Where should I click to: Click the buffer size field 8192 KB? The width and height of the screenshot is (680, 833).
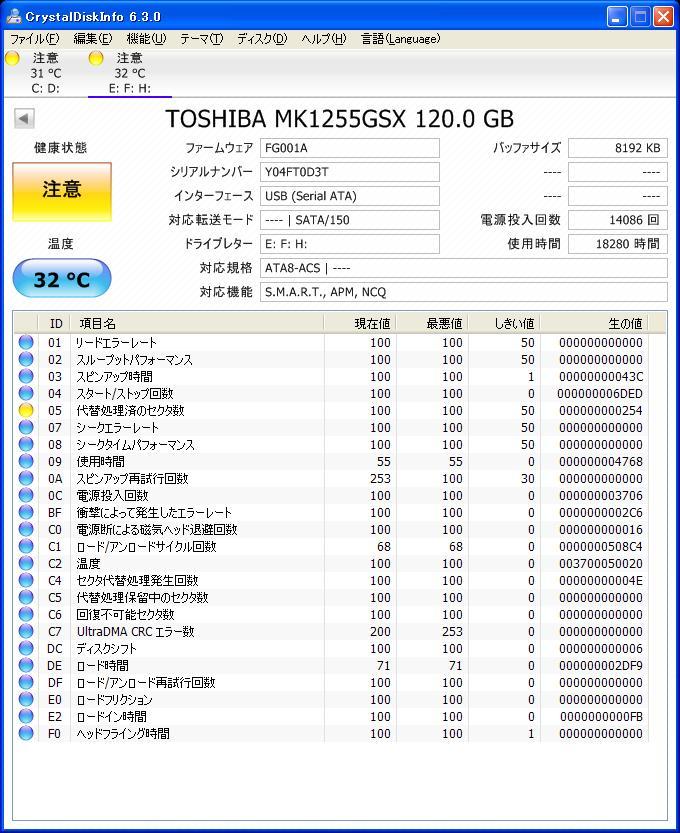point(618,148)
